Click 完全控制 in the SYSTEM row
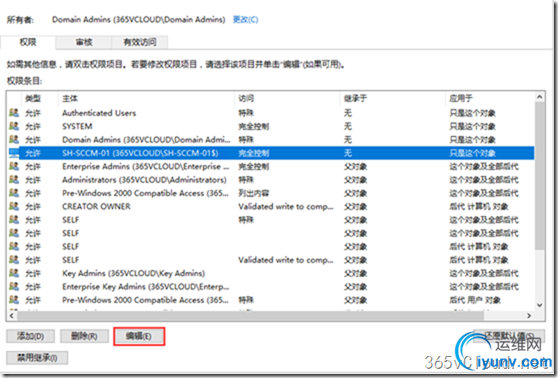 click(254, 126)
